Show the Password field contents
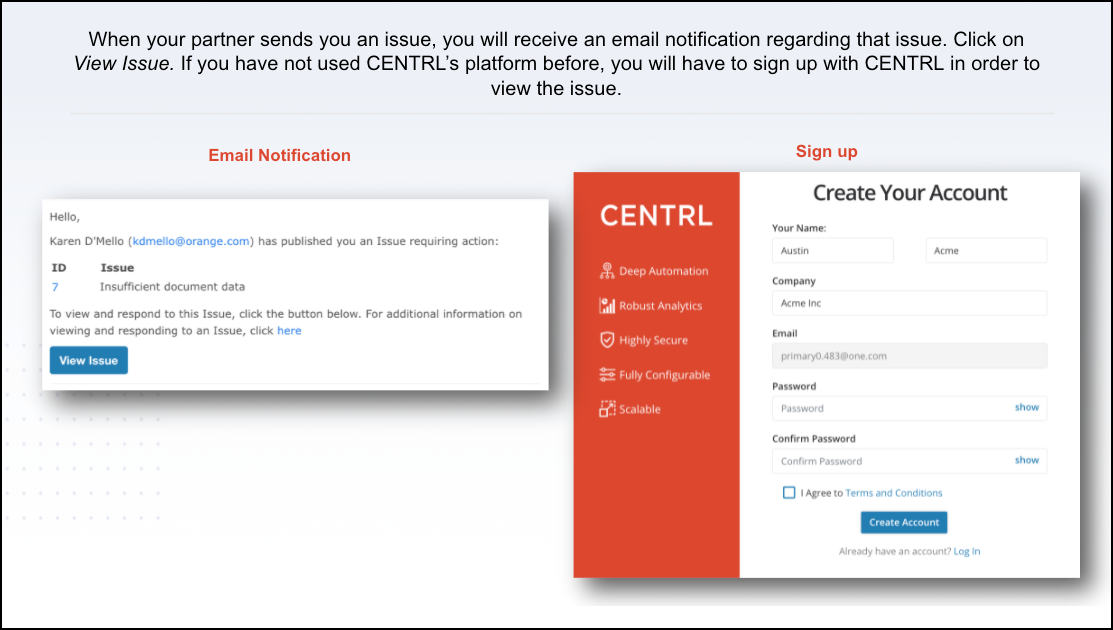Image resolution: width=1113 pixels, height=630 pixels. 1026,407
